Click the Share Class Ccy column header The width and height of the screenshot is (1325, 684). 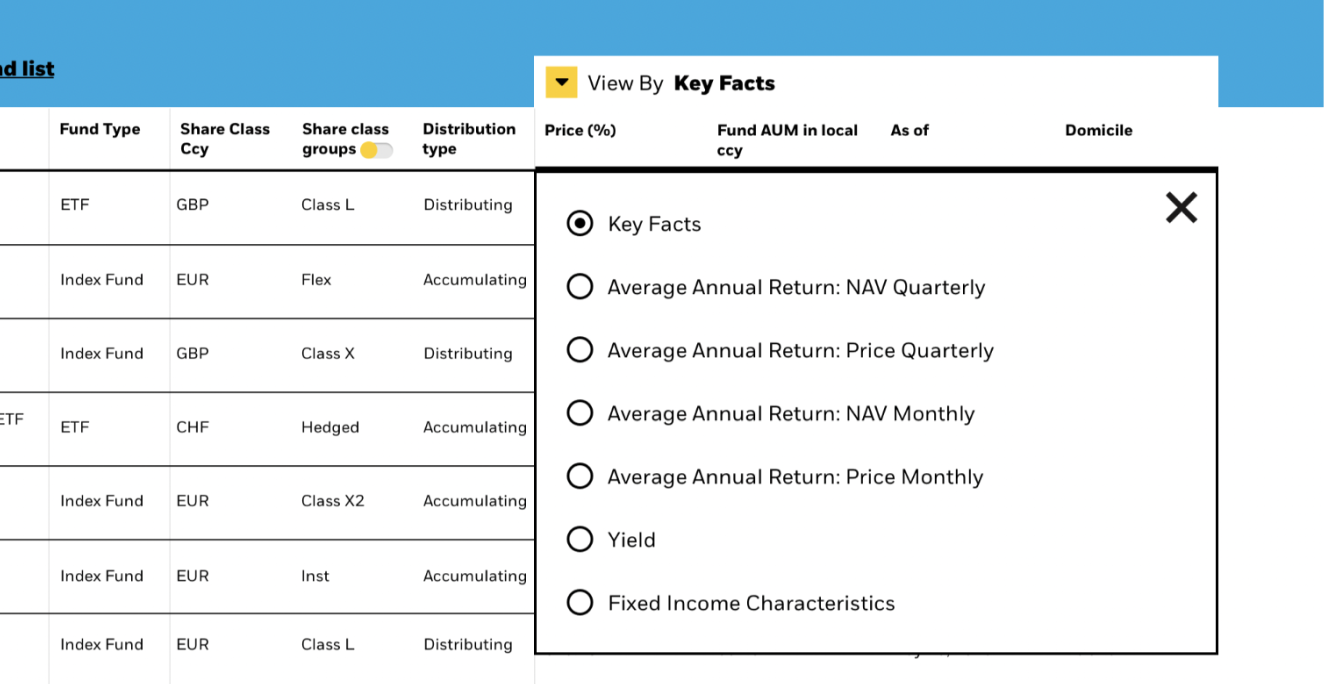[x=225, y=139]
